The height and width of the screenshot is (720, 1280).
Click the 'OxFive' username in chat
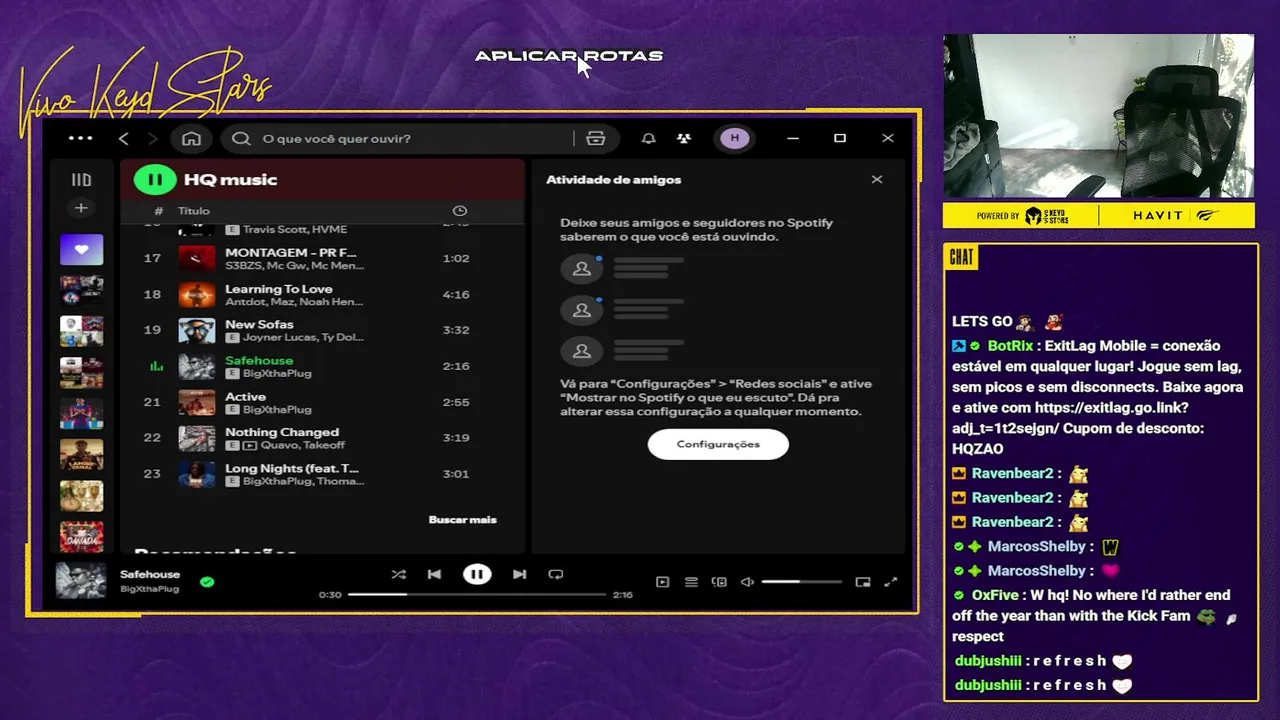pos(995,595)
